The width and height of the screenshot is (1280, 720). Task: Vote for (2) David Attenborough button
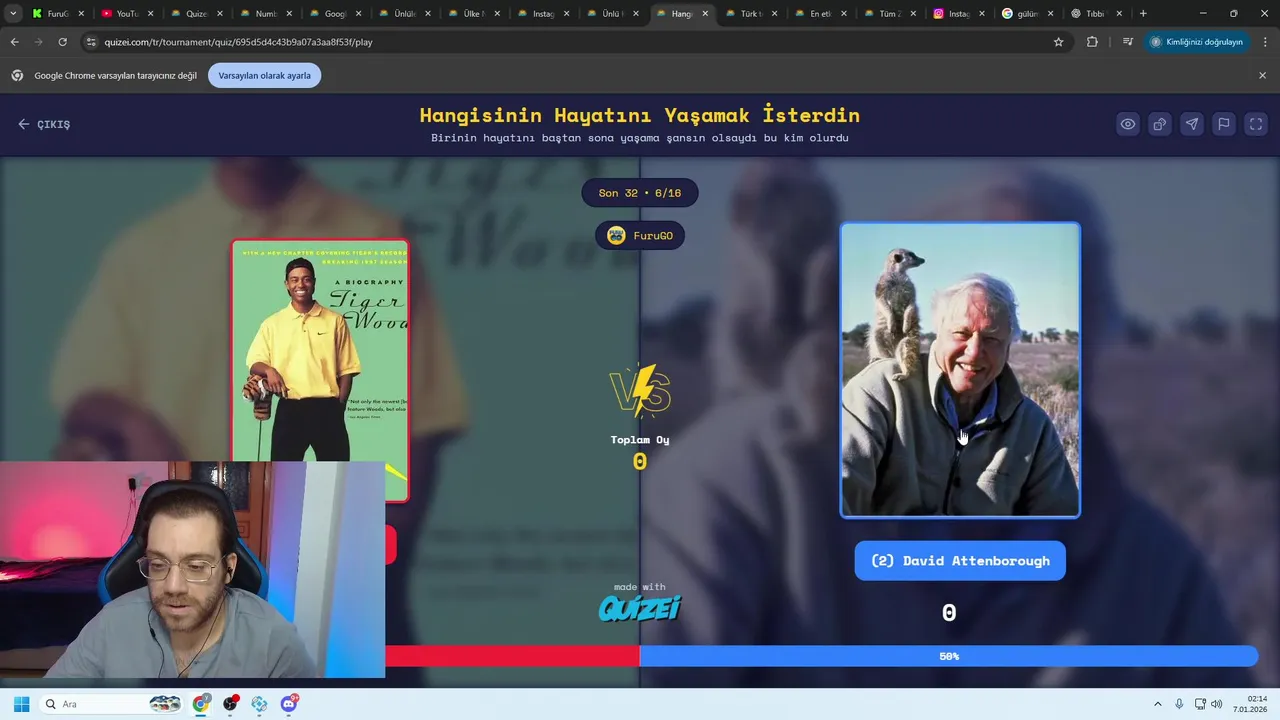click(x=960, y=561)
